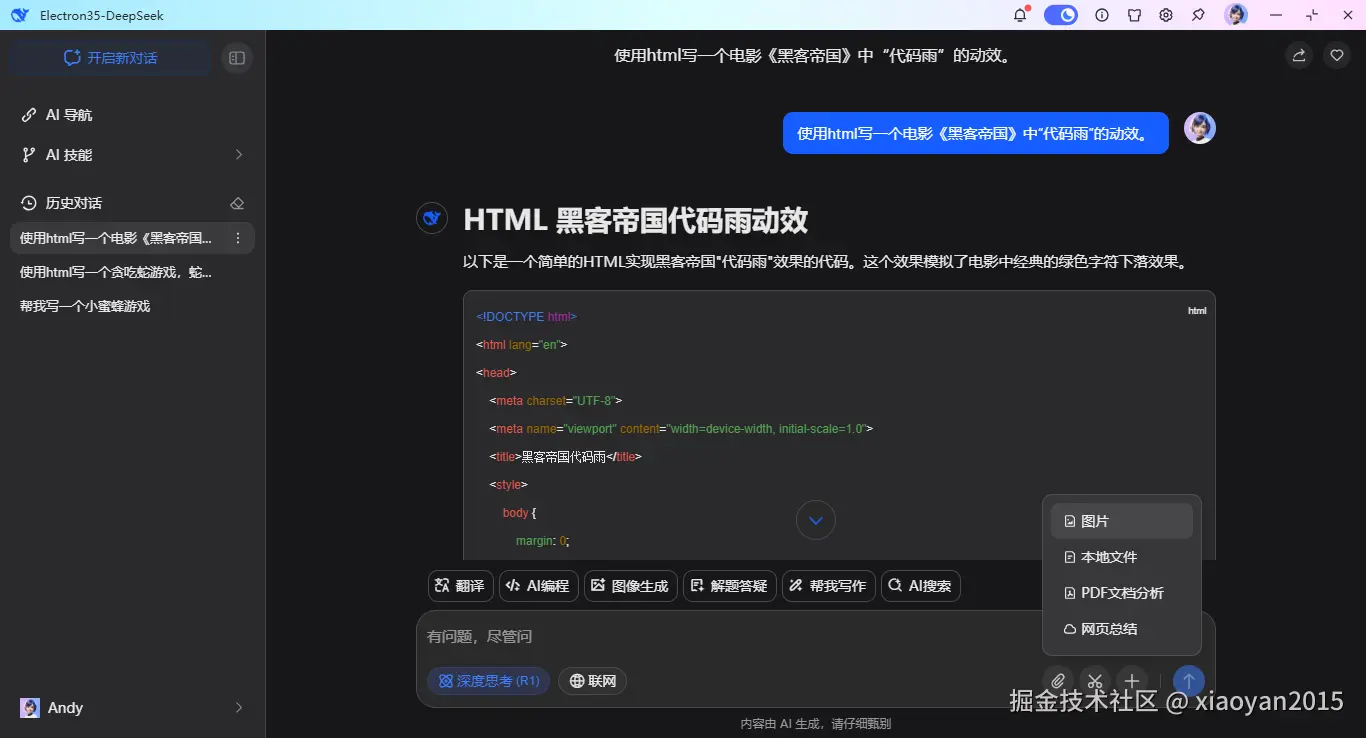Viewport: 1366px width, 738px height.
Task: Click the heart favorite icon top right
Action: (x=1337, y=55)
